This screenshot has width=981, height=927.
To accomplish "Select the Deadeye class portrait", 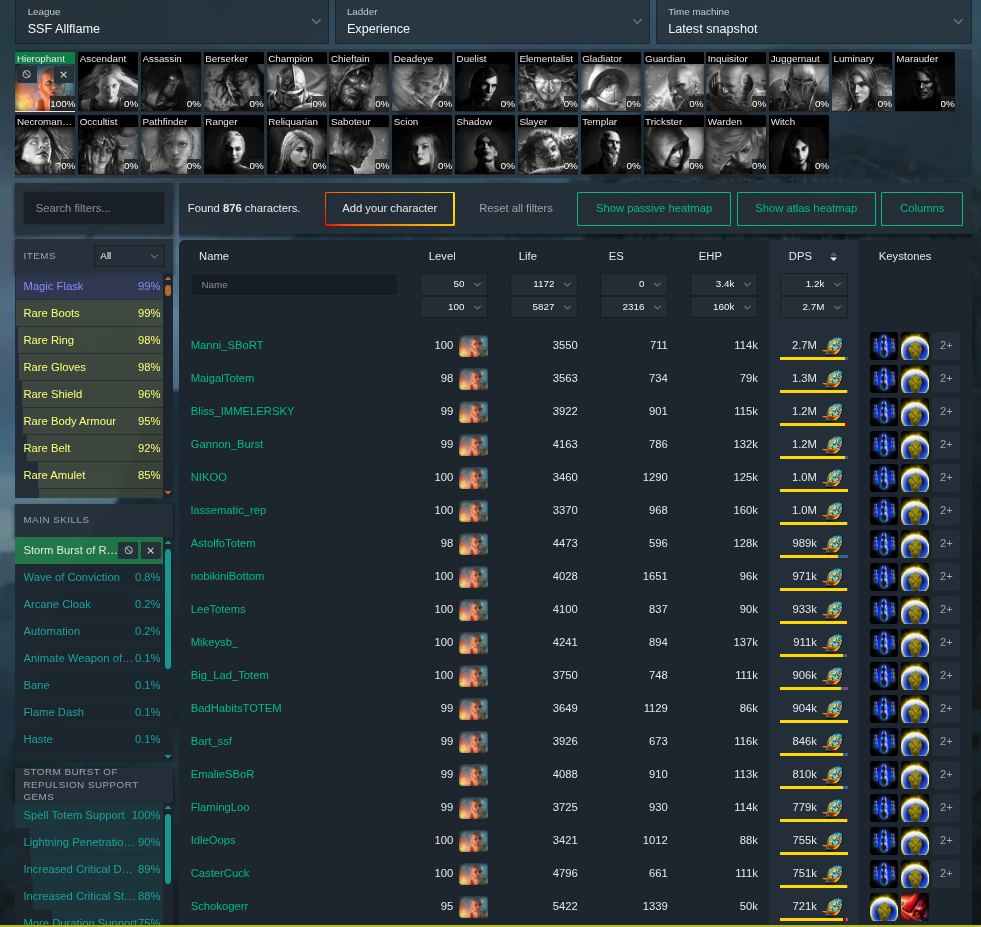I will click(x=422, y=81).
